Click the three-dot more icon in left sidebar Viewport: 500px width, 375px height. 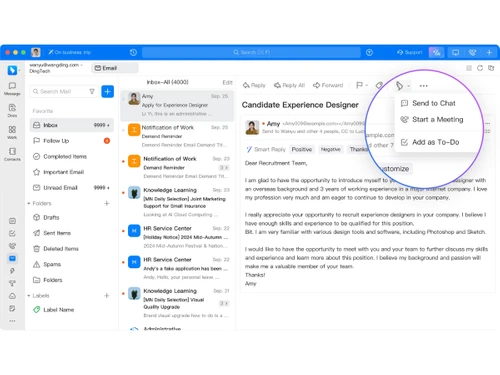coord(12,321)
